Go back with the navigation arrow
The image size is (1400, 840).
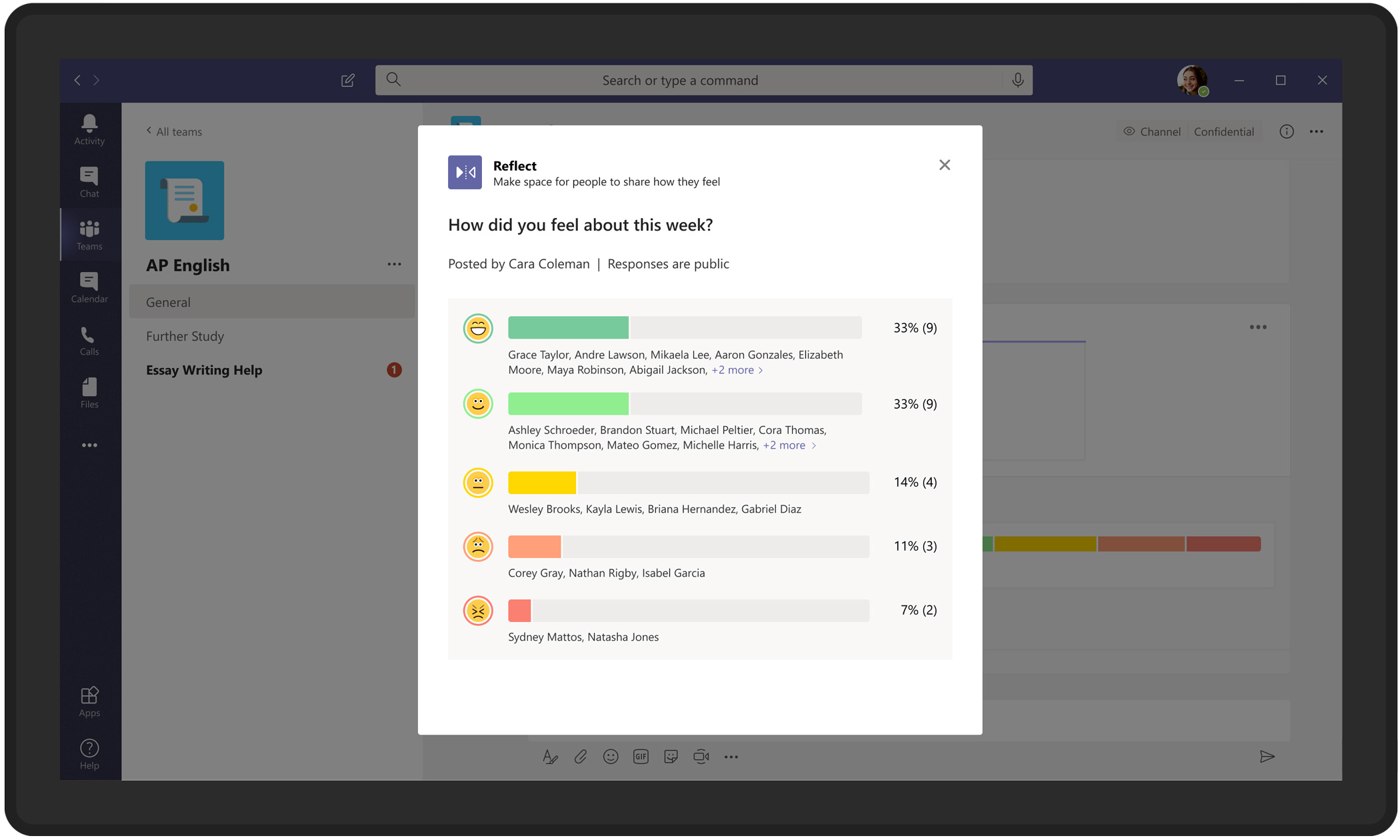[77, 80]
